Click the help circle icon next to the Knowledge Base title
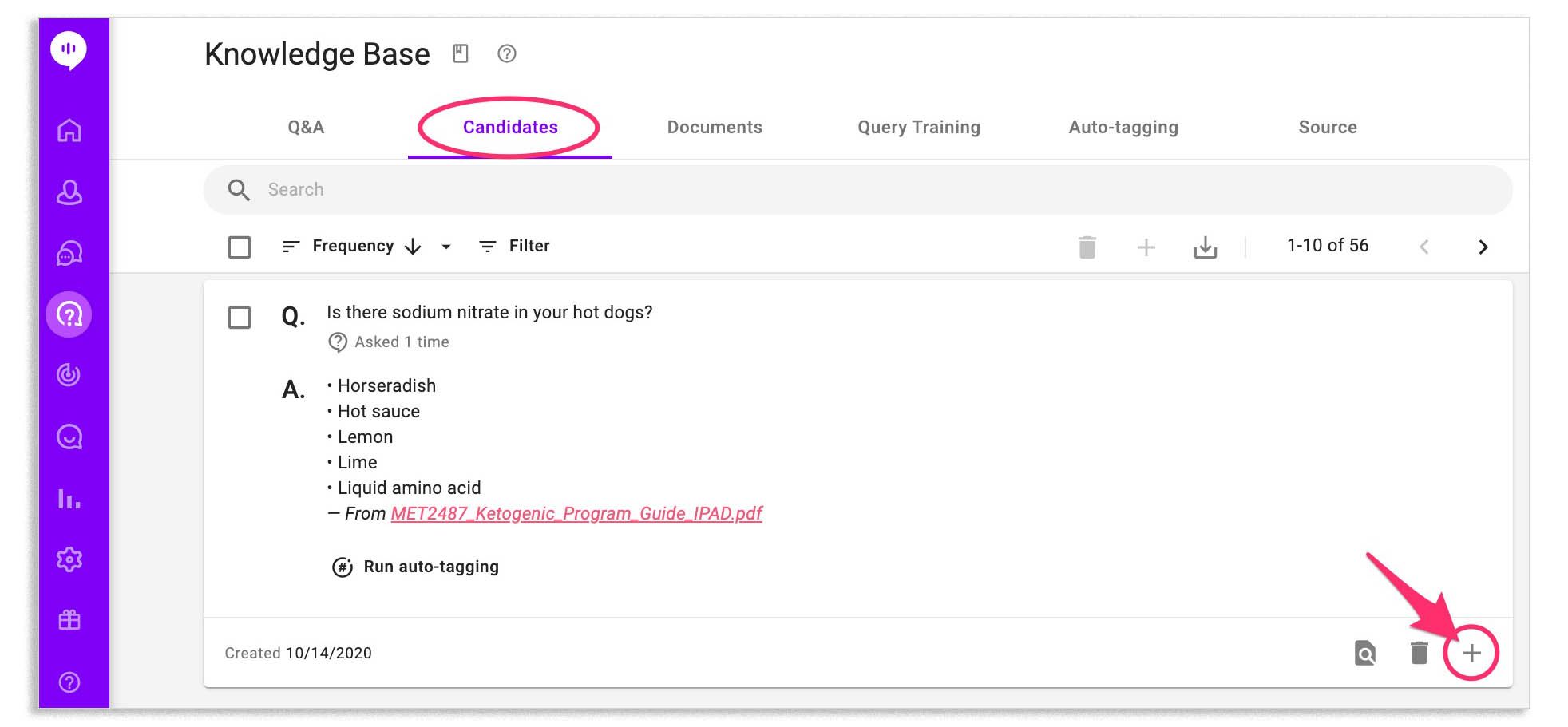 507,53
